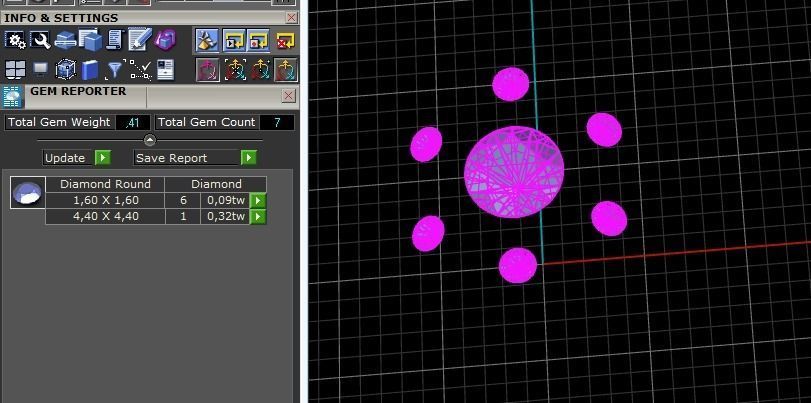Click the Total Gem Count label
Screen dimensions: 811x403
point(206,123)
